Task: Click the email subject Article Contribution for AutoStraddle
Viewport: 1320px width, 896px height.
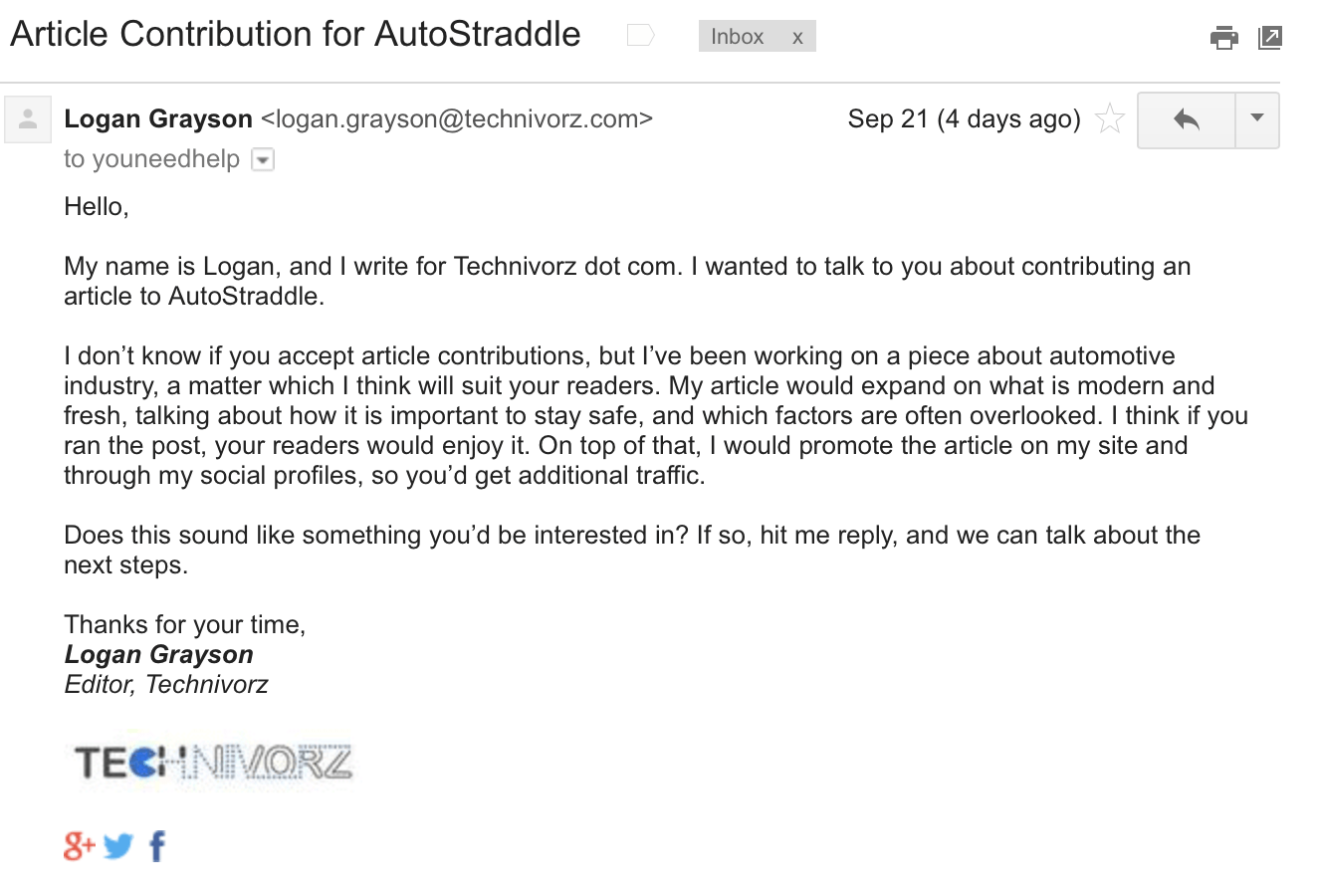Action: tap(296, 34)
